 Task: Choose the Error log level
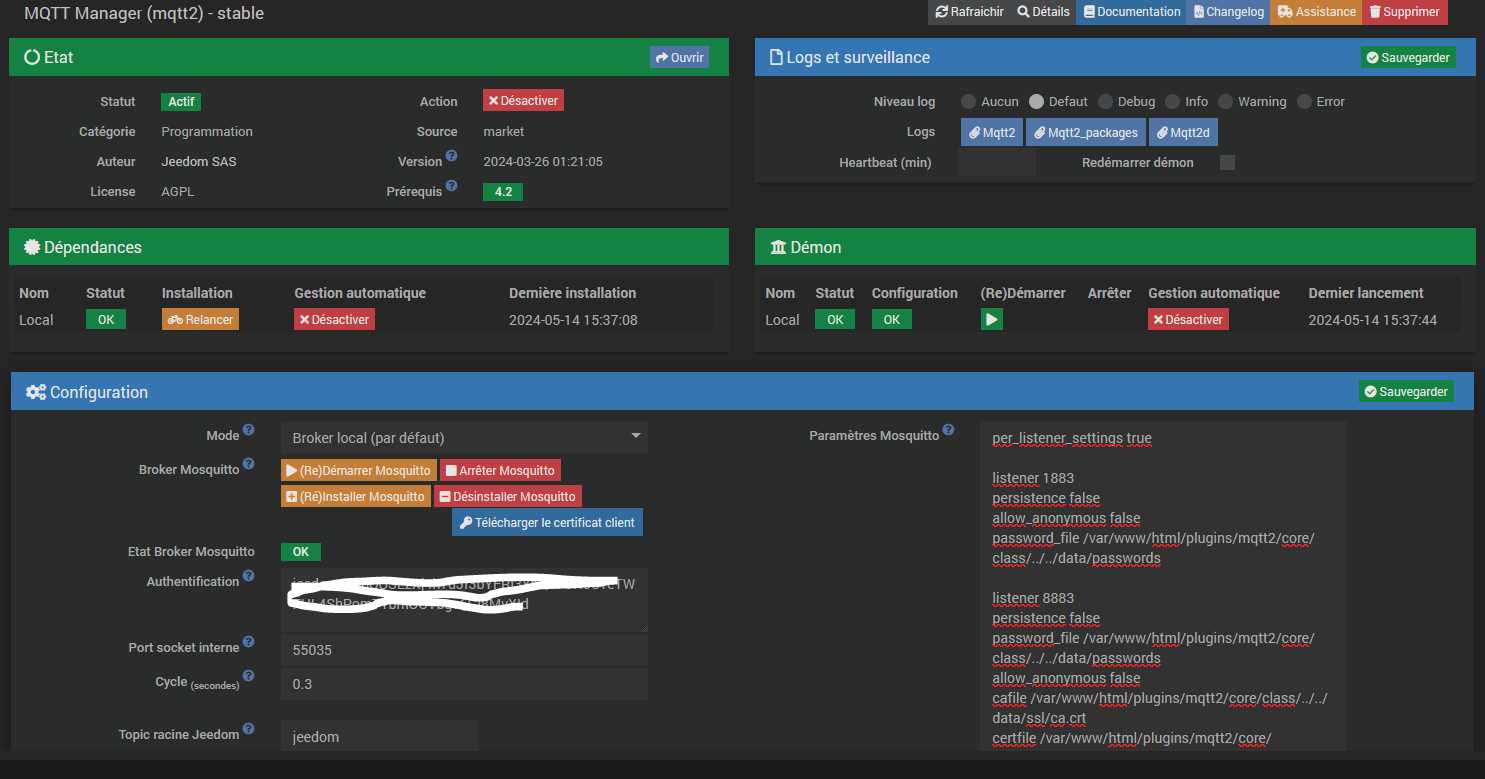coord(1304,101)
